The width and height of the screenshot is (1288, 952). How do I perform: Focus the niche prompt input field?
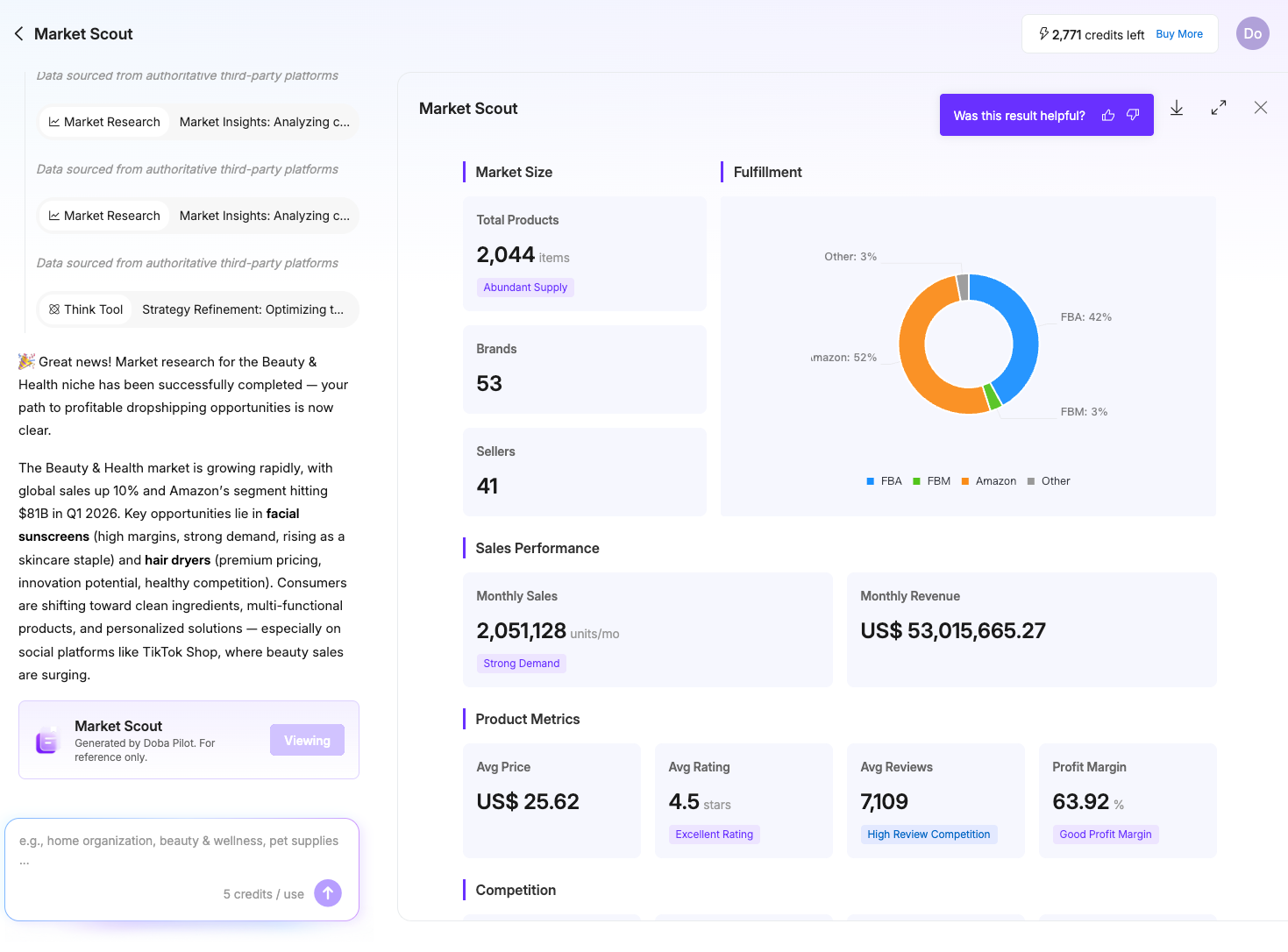181,849
